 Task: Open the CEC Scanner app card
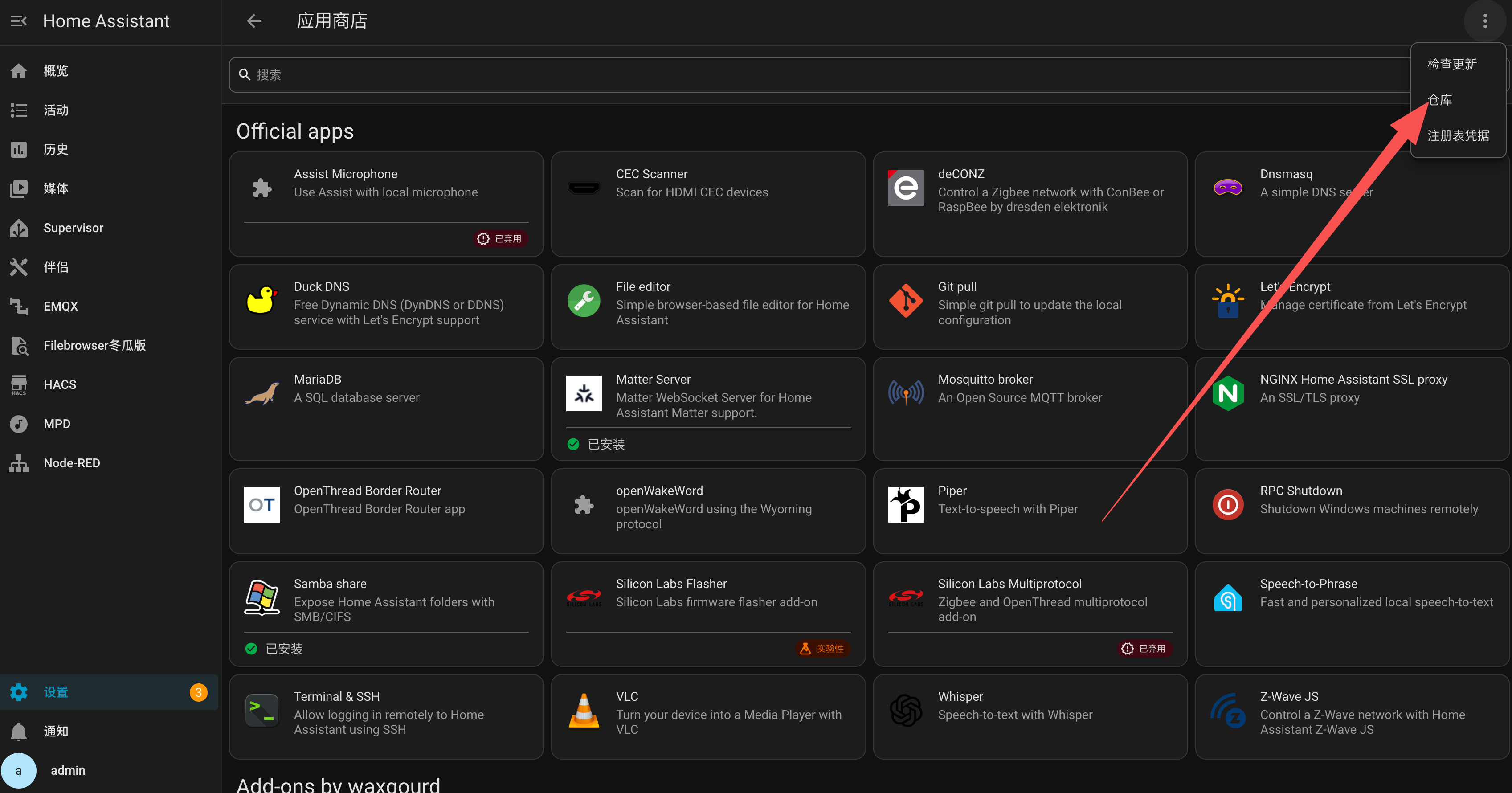tap(708, 204)
